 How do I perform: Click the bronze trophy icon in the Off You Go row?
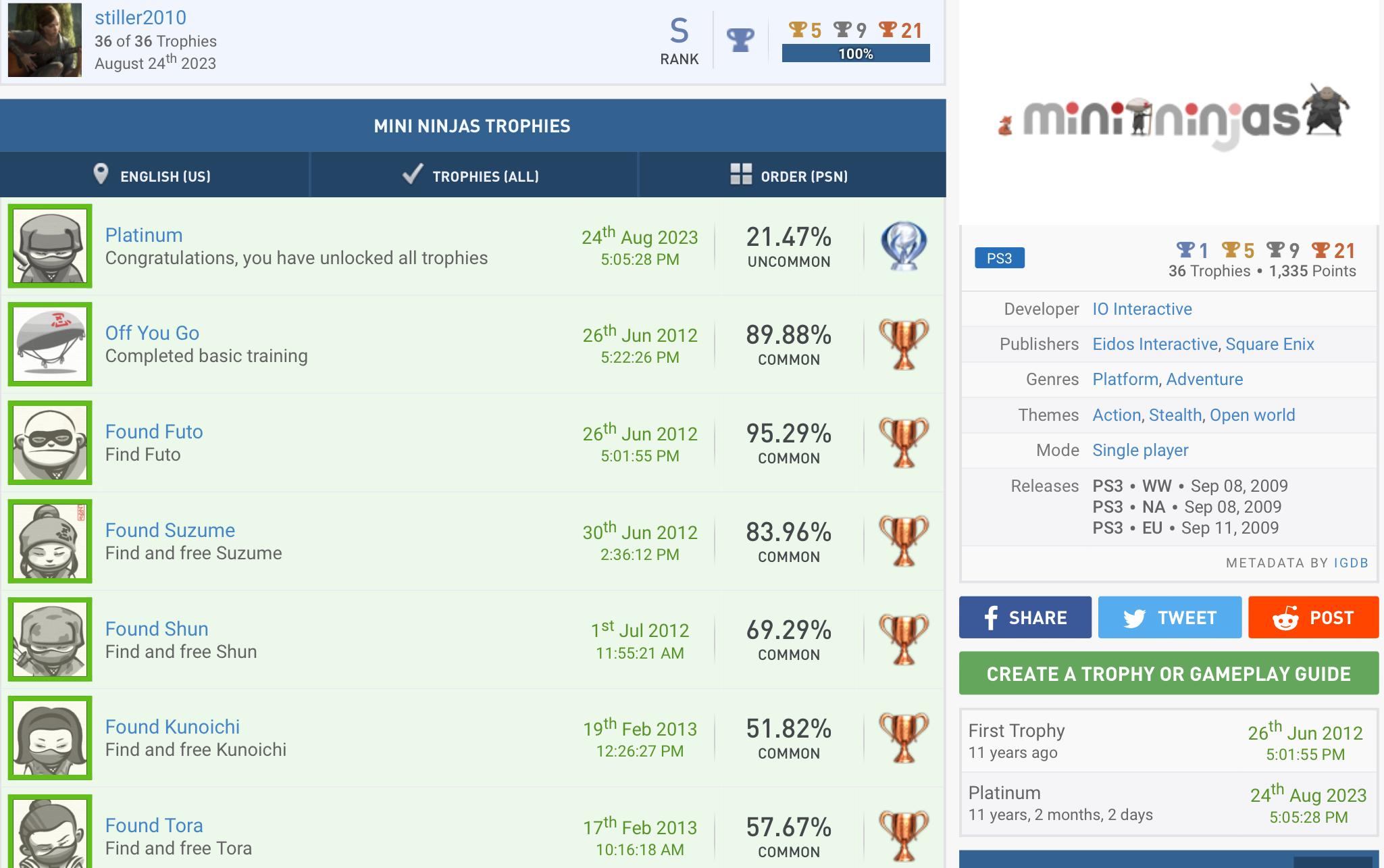tap(904, 344)
